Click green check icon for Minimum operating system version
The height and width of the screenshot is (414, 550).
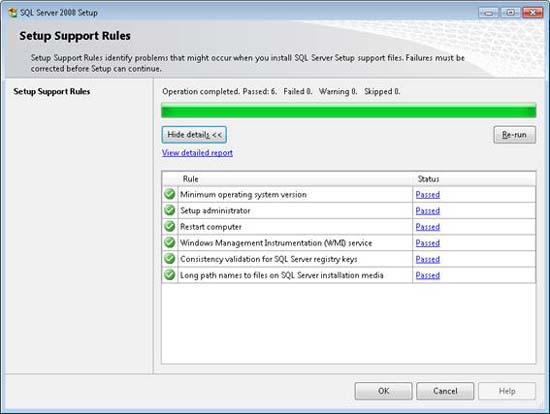point(170,194)
